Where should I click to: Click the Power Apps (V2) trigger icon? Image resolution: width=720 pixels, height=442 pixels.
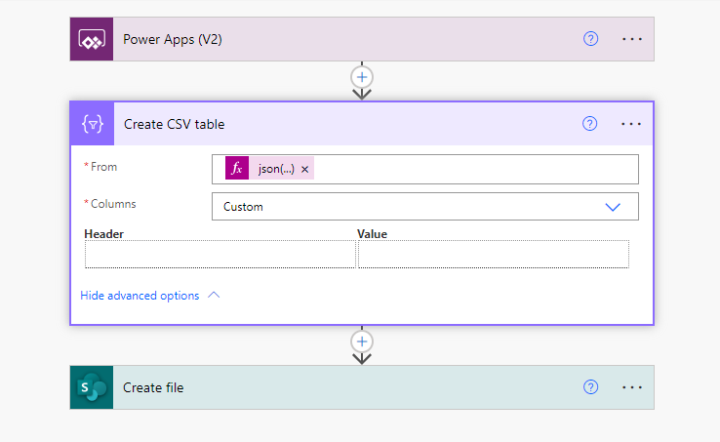click(91, 39)
